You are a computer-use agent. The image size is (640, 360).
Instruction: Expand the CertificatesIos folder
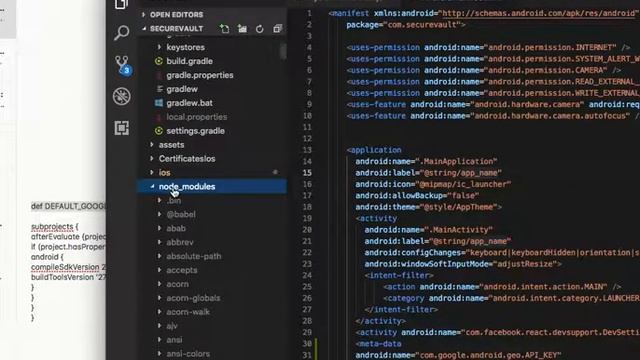coord(152,159)
